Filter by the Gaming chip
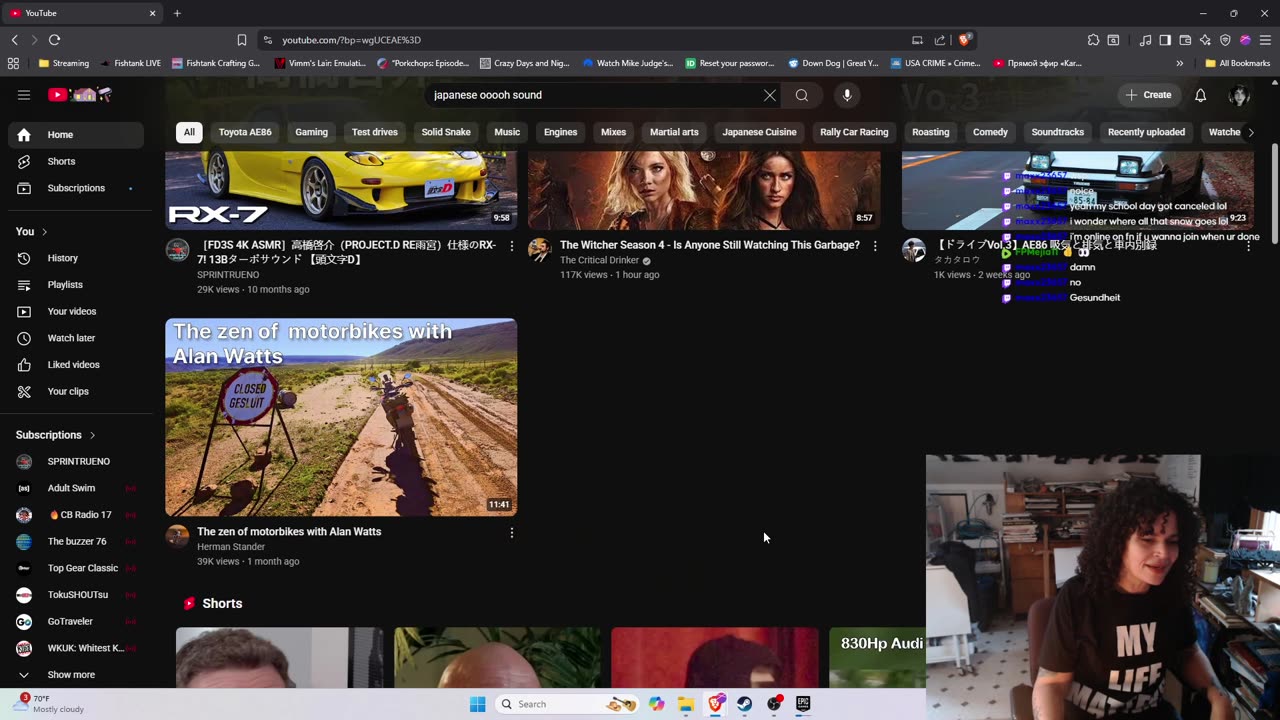The width and height of the screenshot is (1280, 720). pos(311,132)
